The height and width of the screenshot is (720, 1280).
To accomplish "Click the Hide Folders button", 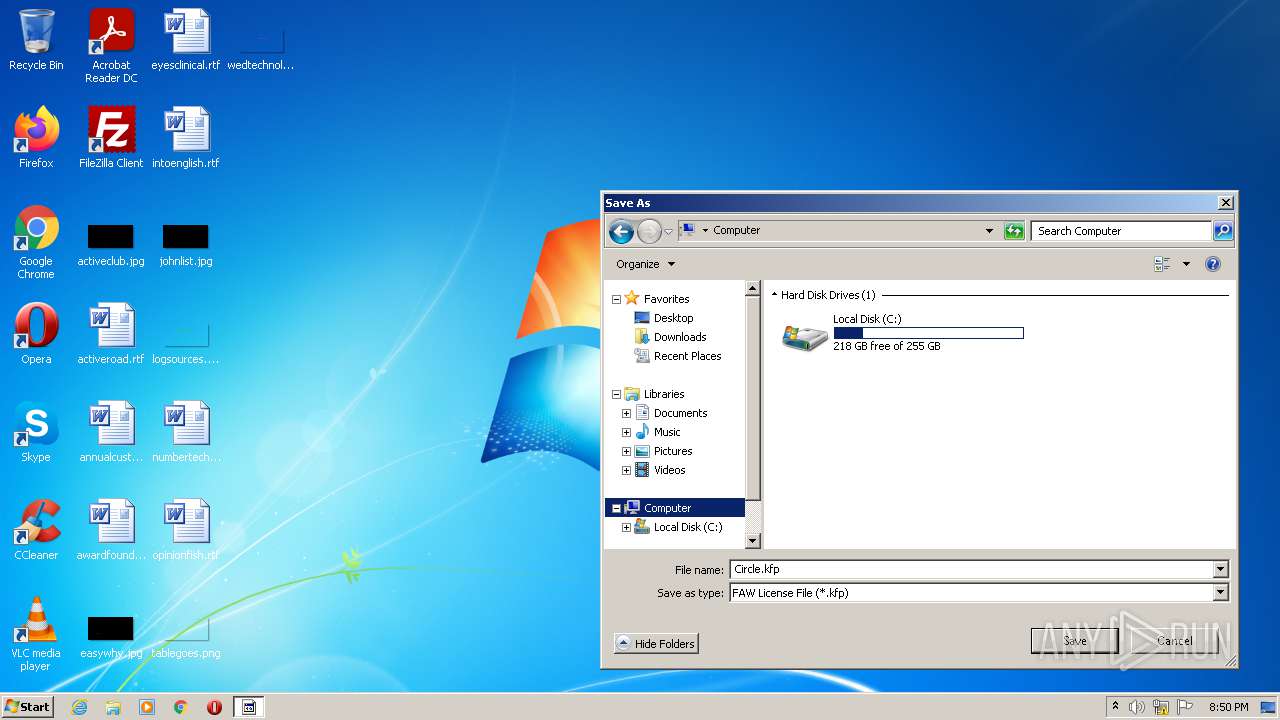I will click(x=656, y=643).
